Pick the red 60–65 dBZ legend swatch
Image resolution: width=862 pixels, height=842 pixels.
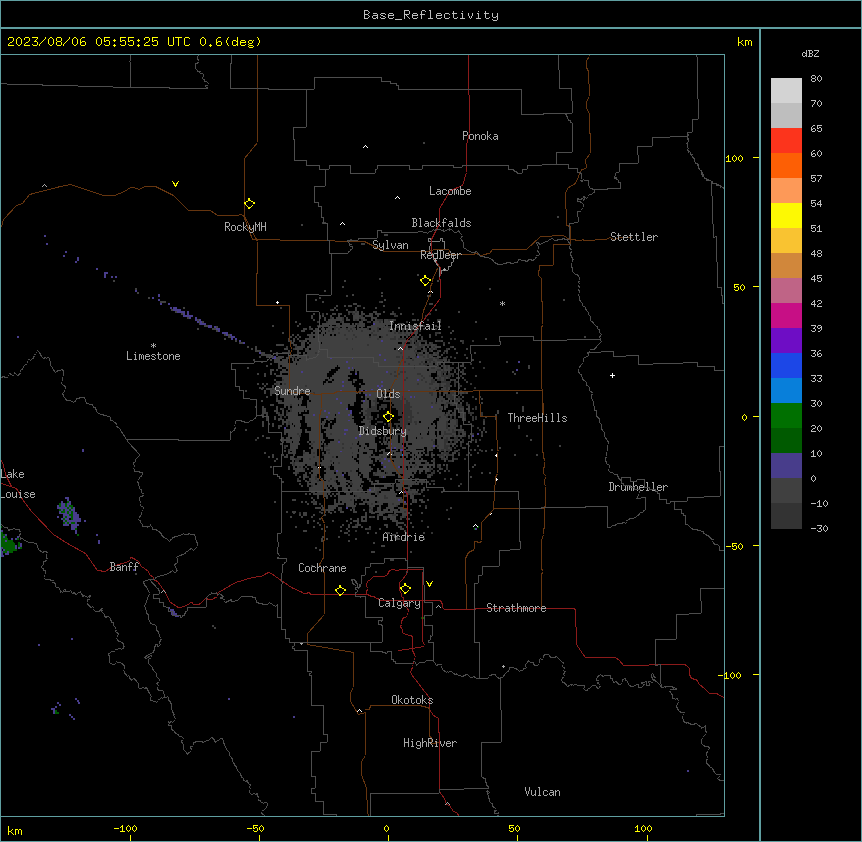[786, 141]
